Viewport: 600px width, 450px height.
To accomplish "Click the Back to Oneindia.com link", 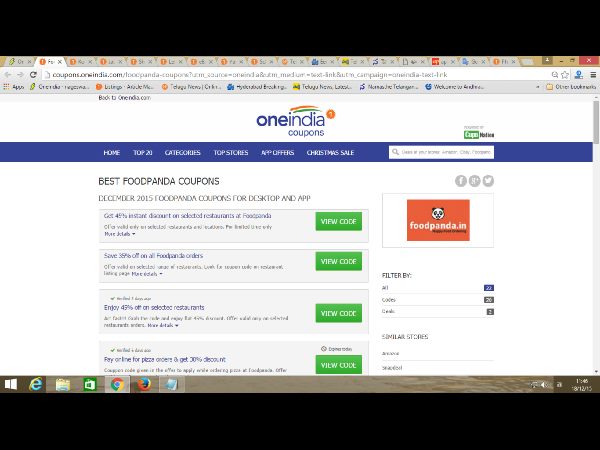I will (x=124, y=97).
